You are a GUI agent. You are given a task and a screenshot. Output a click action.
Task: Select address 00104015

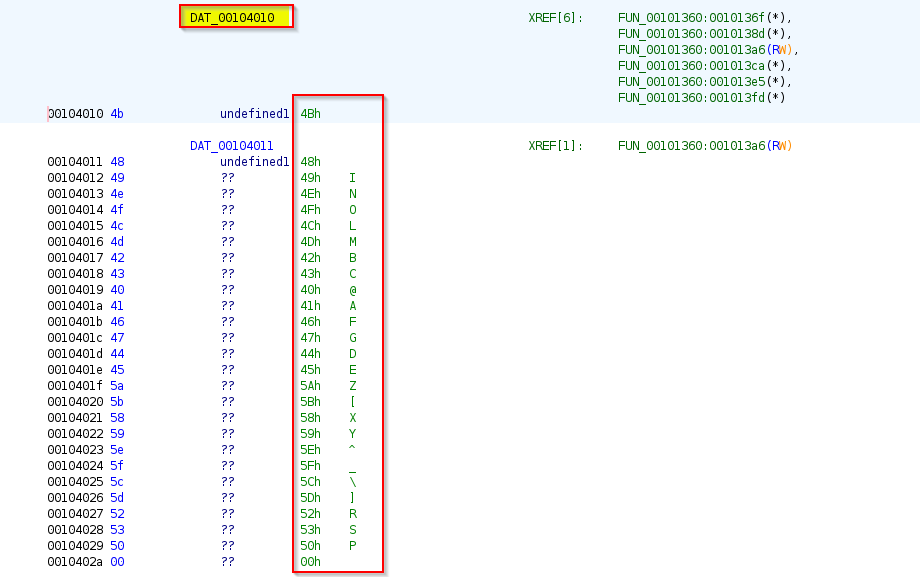point(75,225)
